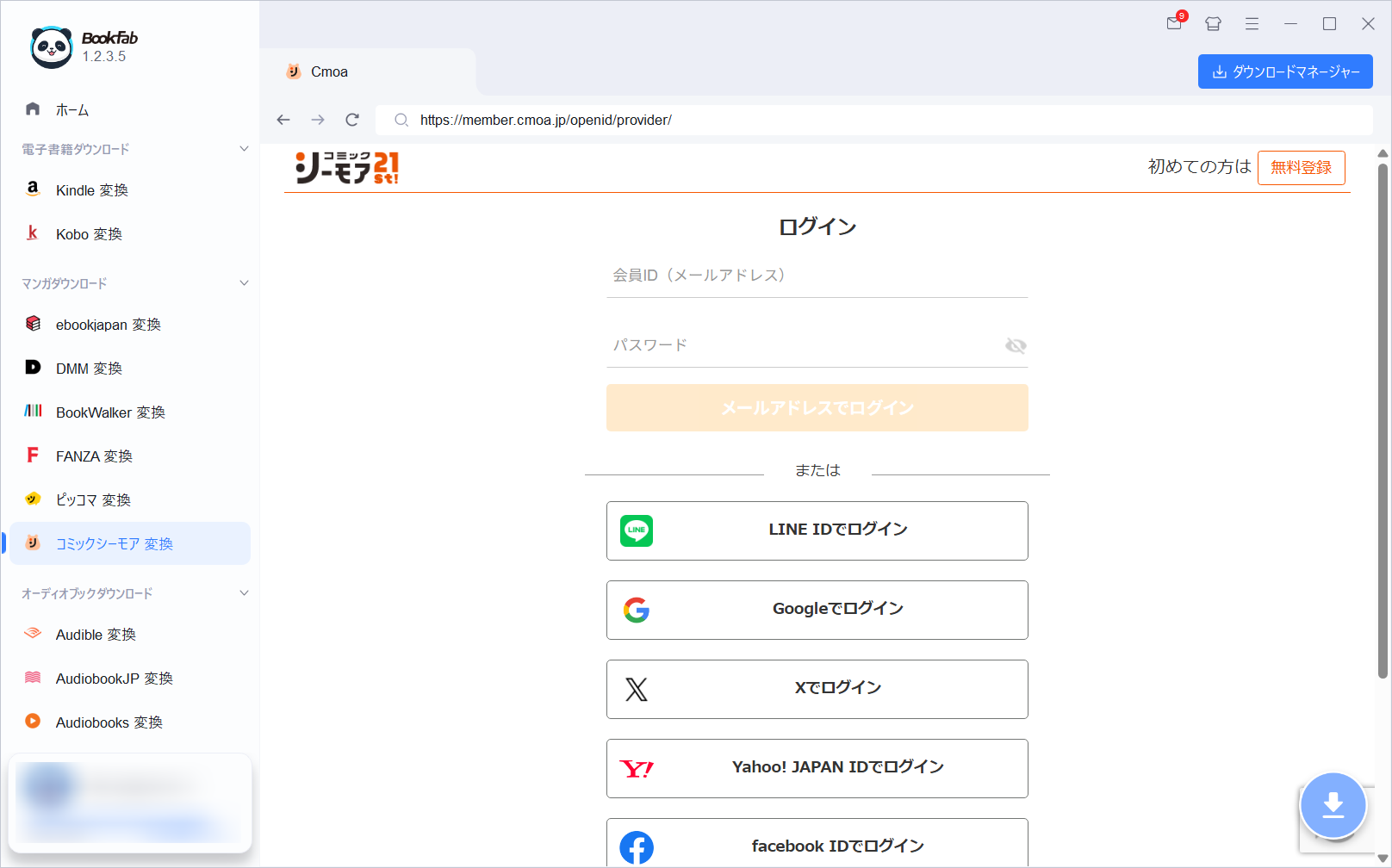Click LINE IDでログイン button

tap(817, 530)
